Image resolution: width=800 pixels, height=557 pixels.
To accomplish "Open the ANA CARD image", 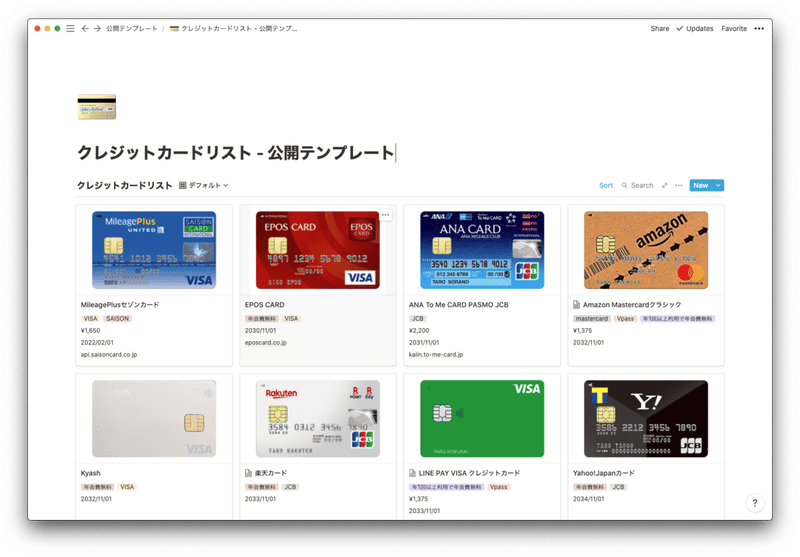I will tap(482, 250).
